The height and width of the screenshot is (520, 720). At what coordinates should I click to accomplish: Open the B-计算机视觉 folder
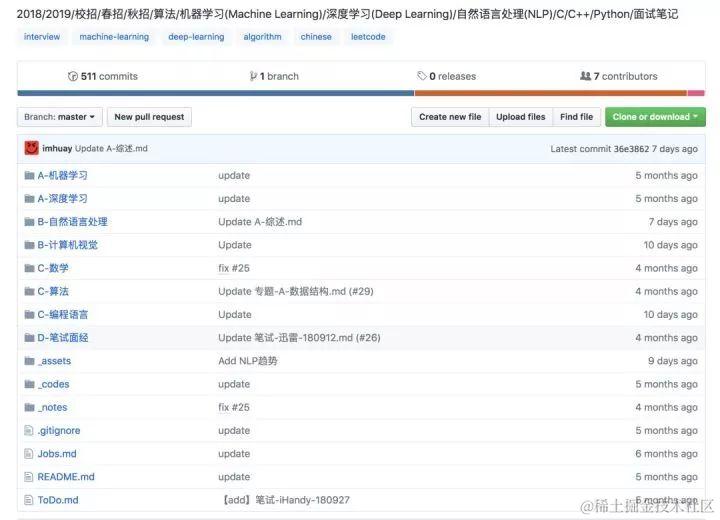click(68, 245)
